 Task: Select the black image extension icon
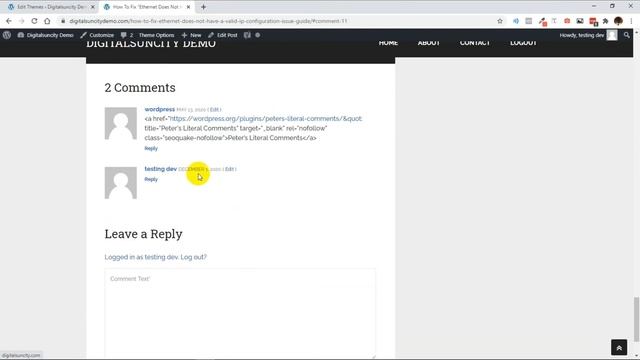tap(580, 21)
